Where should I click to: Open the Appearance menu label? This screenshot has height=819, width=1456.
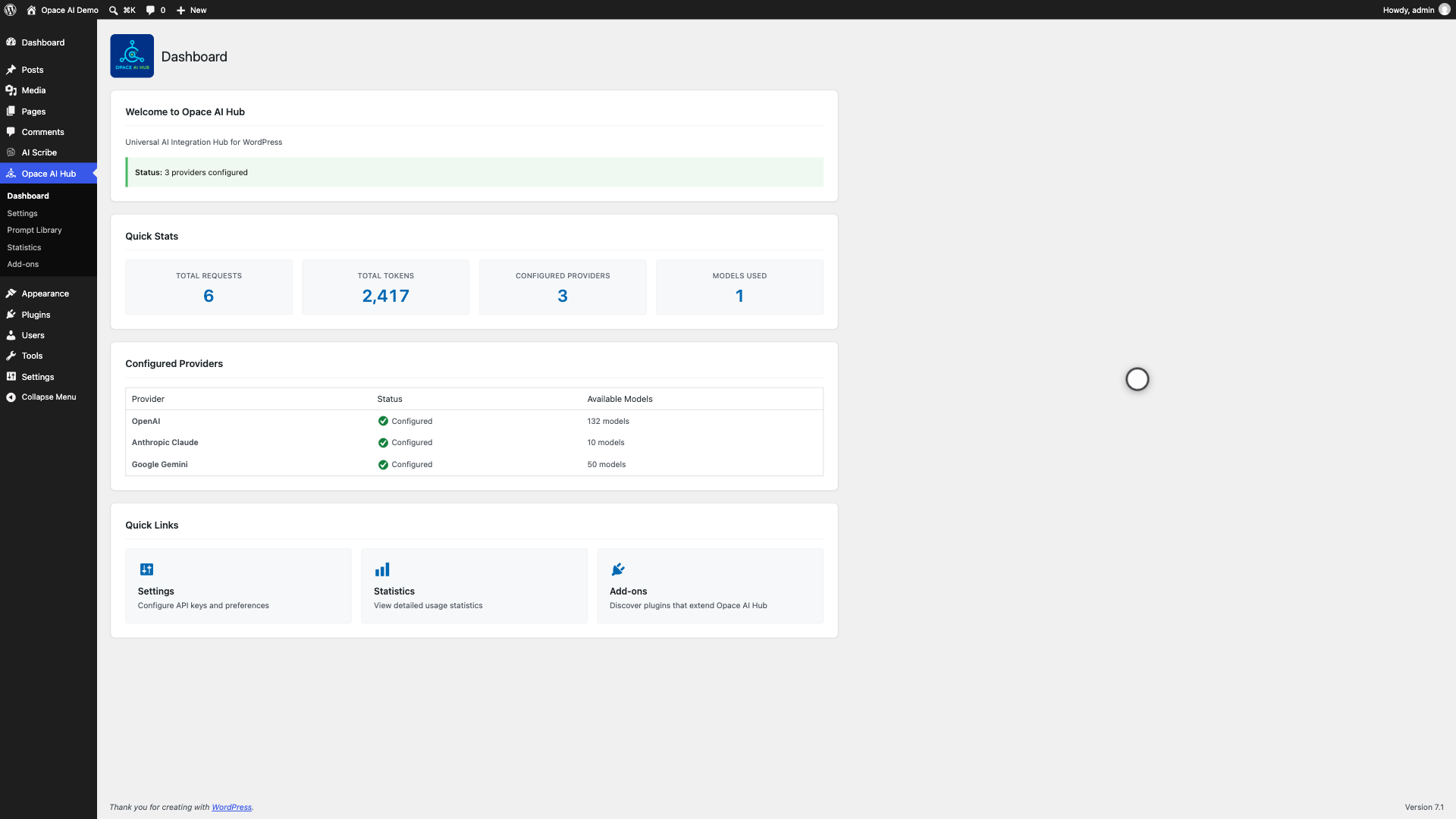45,293
